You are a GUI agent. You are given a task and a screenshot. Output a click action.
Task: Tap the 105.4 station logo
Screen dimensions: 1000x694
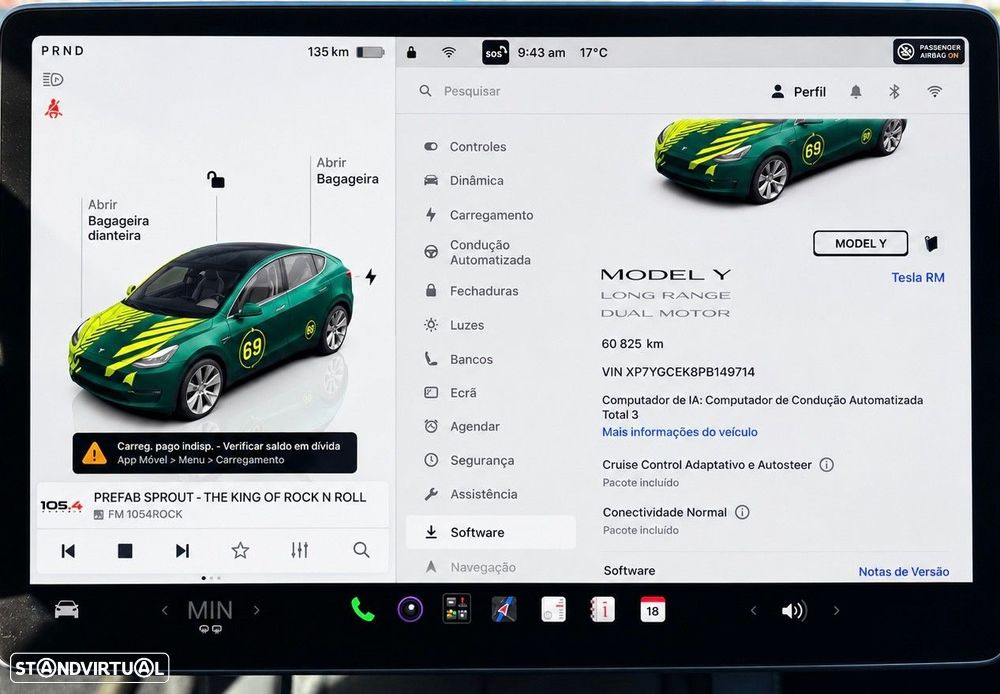point(61,506)
